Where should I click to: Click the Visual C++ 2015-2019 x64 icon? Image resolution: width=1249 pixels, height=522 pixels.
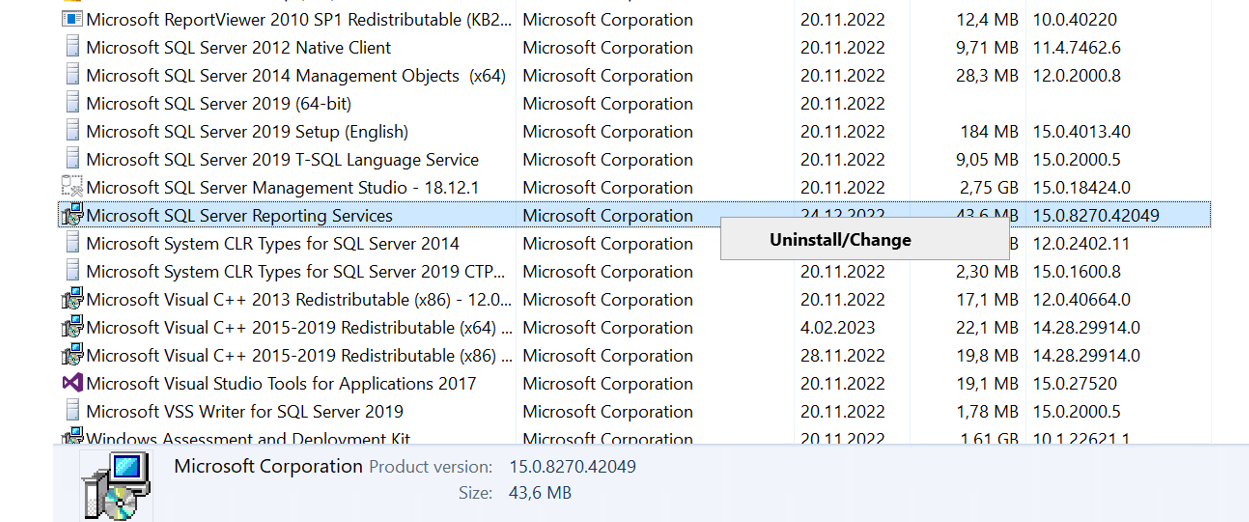pos(72,327)
